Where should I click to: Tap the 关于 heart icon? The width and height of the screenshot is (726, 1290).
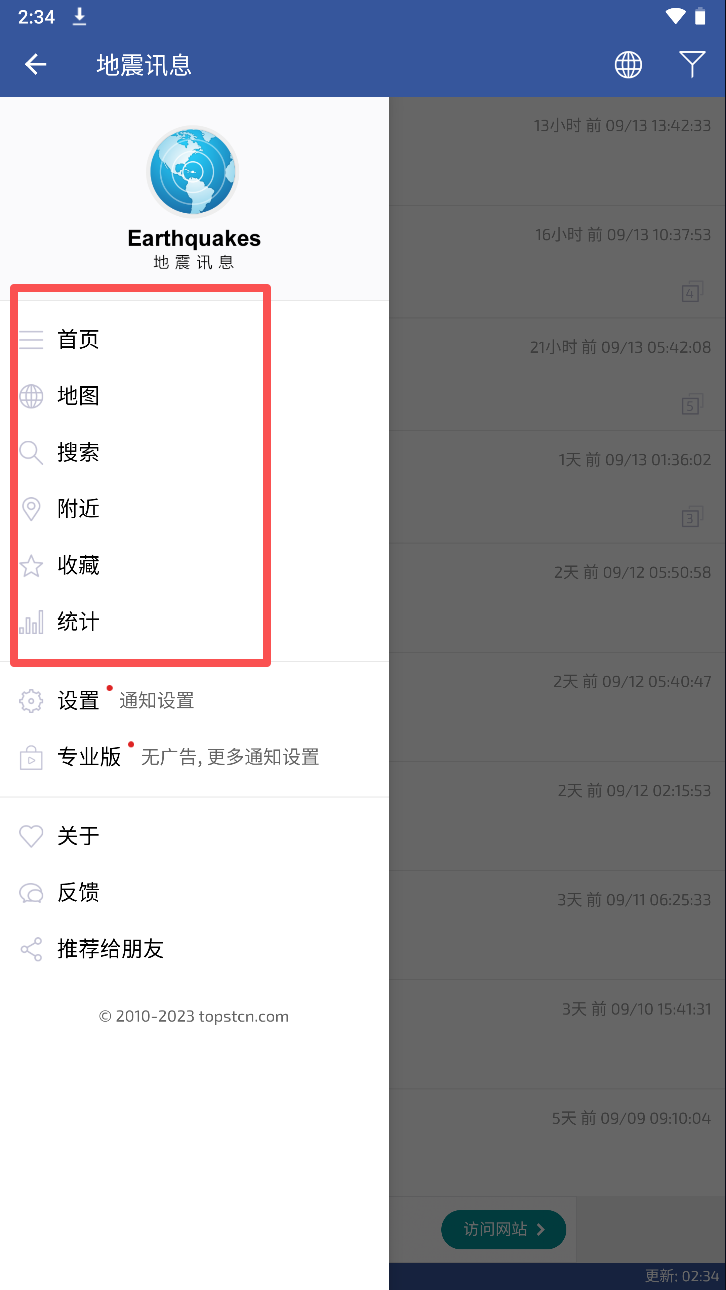pyautogui.click(x=31, y=836)
